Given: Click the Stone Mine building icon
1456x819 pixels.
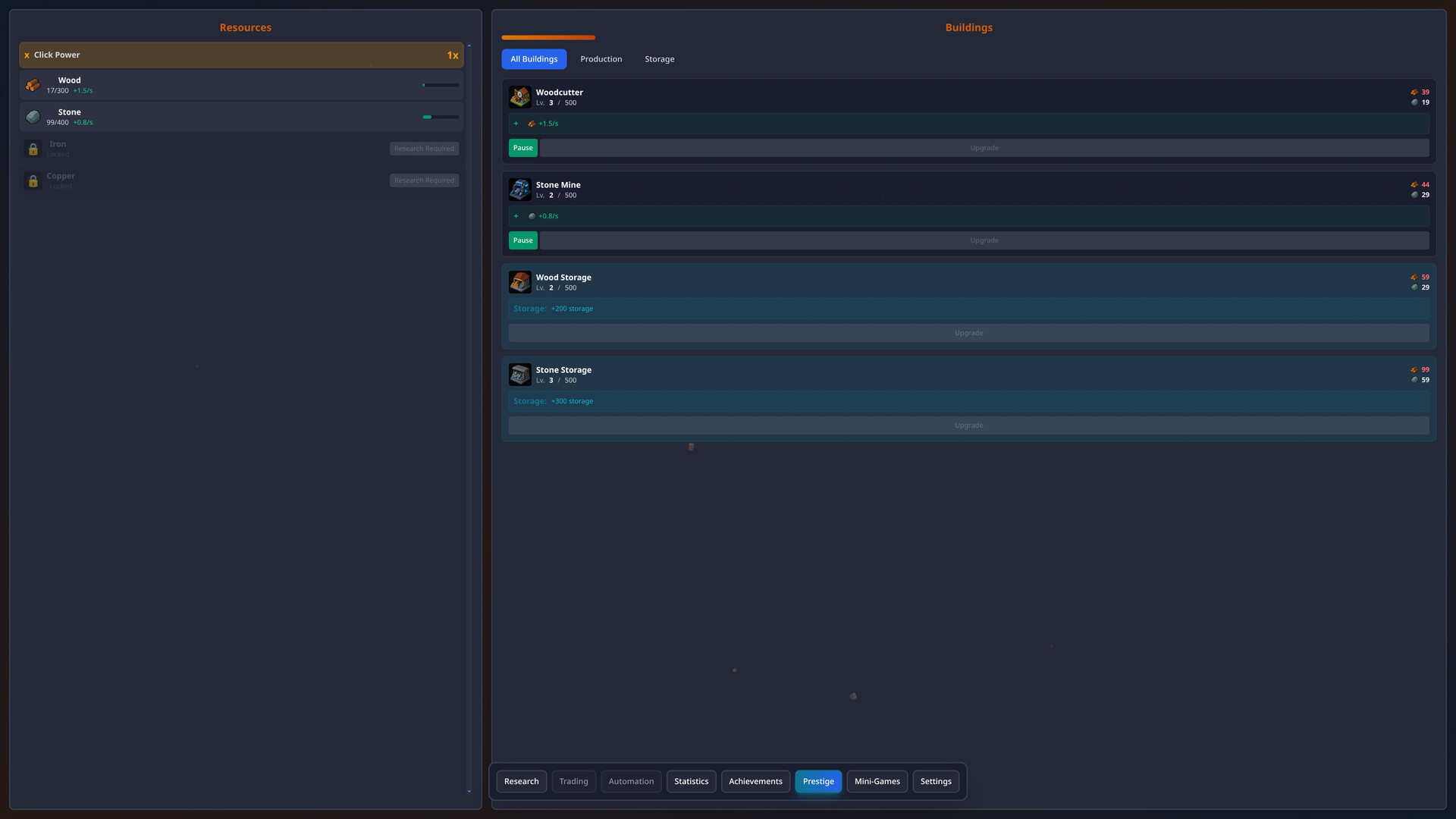Looking at the screenshot, I should [x=519, y=189].
